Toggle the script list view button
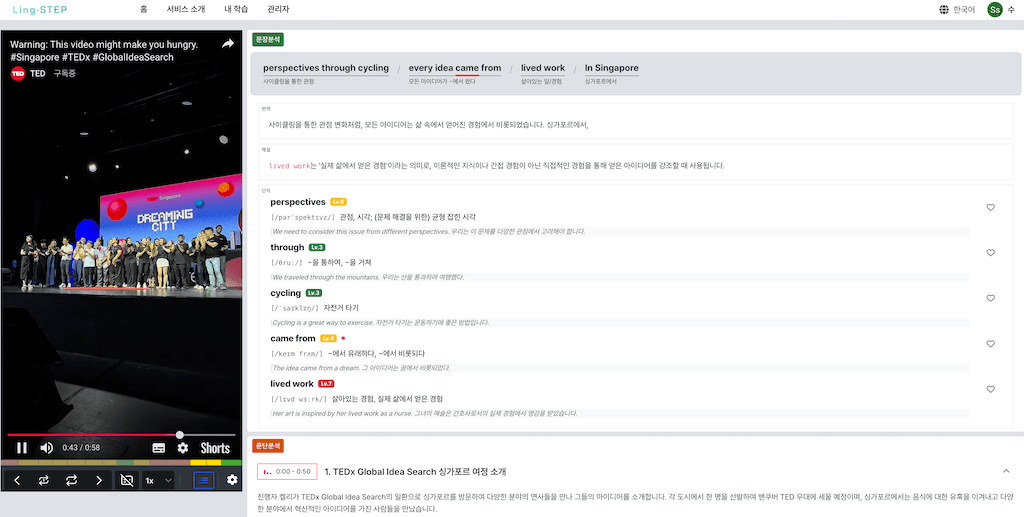This screenshot has height=517, width=1024. click(x=204, y=480)
